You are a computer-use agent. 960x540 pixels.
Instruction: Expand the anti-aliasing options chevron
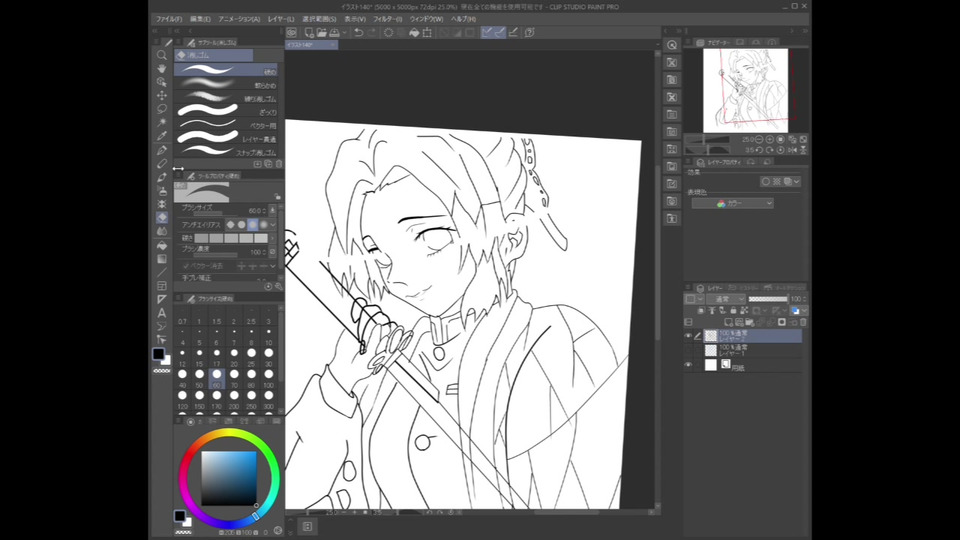tap(273, 224)
